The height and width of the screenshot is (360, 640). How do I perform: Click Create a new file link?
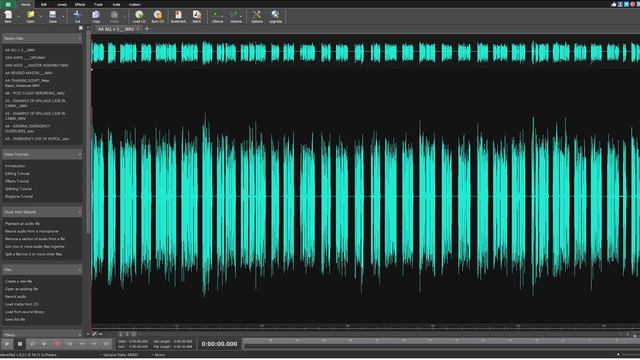click(x=18, y=282)
